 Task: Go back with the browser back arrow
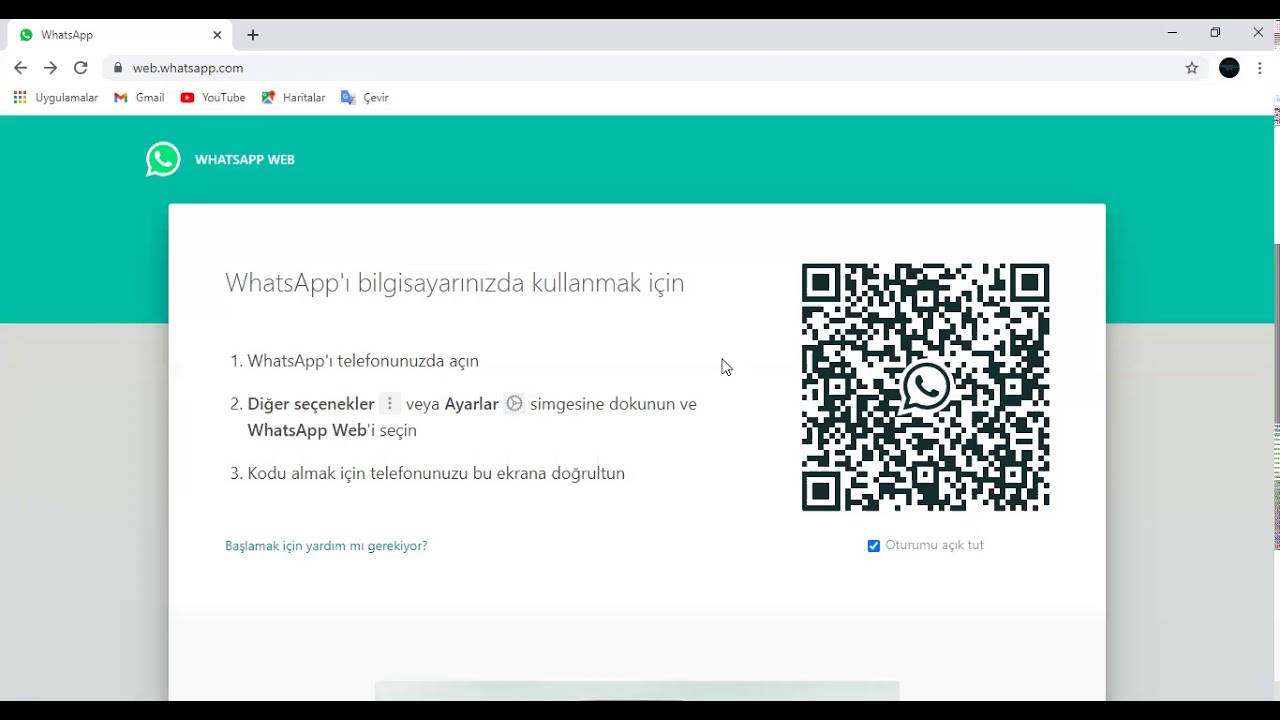point(20,68)
